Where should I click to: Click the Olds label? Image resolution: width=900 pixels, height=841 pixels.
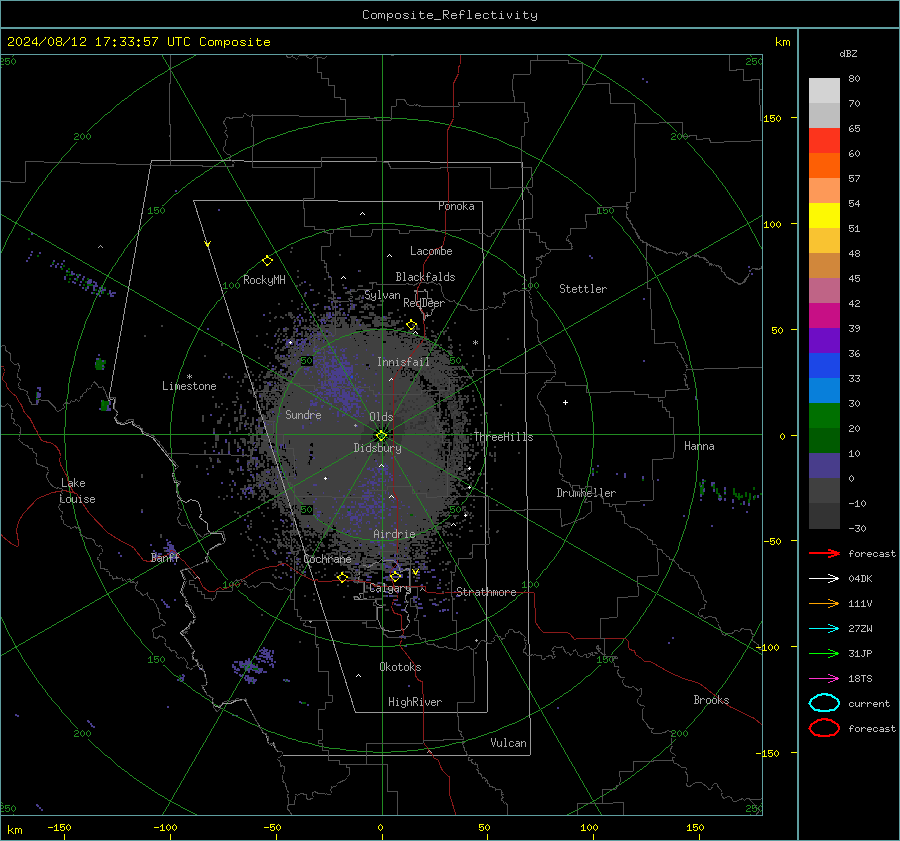381,417
